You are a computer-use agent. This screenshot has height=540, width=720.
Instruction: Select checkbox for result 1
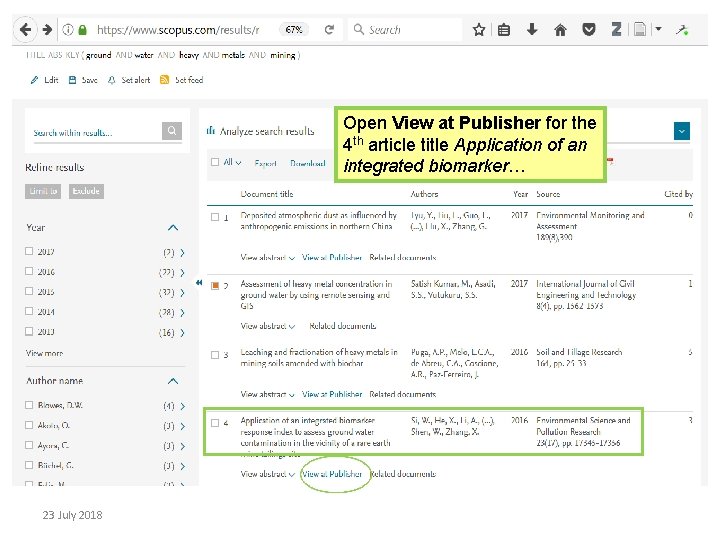coord(215,217)
